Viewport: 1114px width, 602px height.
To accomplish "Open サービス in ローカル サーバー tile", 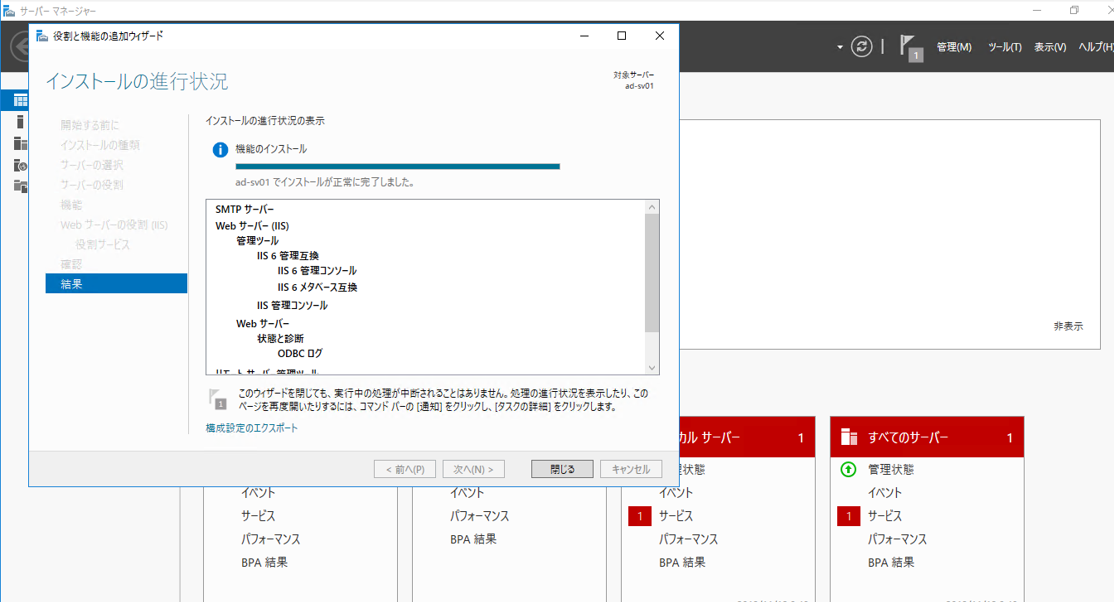I will pyautogui.click(x=676, y=516).
